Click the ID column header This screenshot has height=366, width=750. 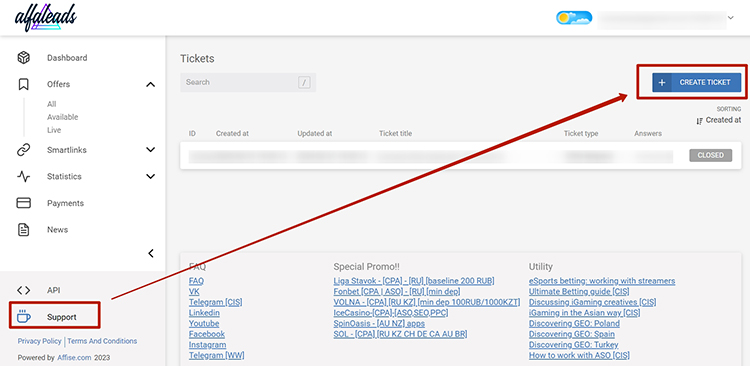pyautogui.click(x=192, y=133)
